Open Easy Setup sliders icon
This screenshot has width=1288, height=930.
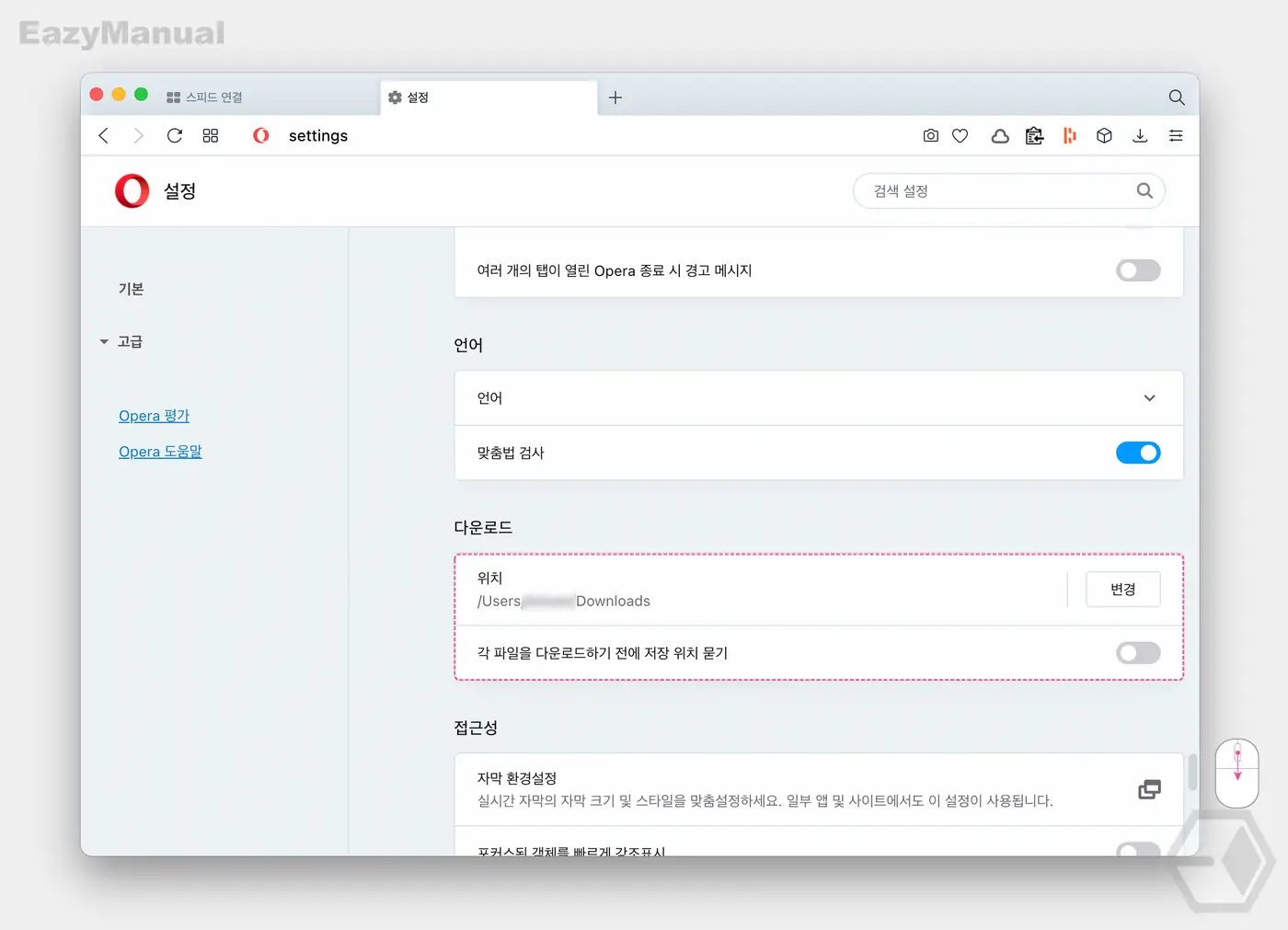(1176, 136)
